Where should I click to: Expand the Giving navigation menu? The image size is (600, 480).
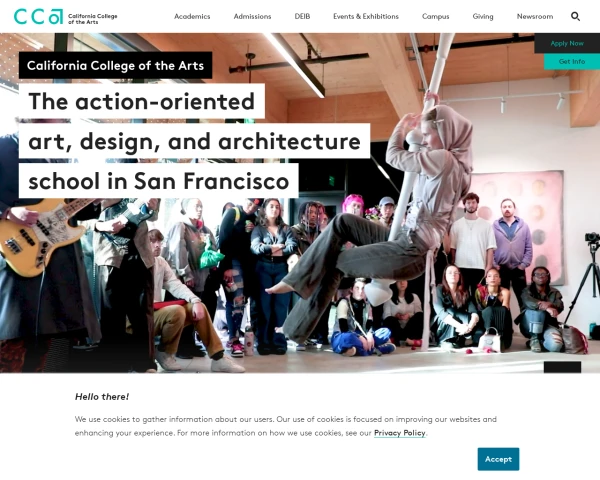[x=483, y=16]
